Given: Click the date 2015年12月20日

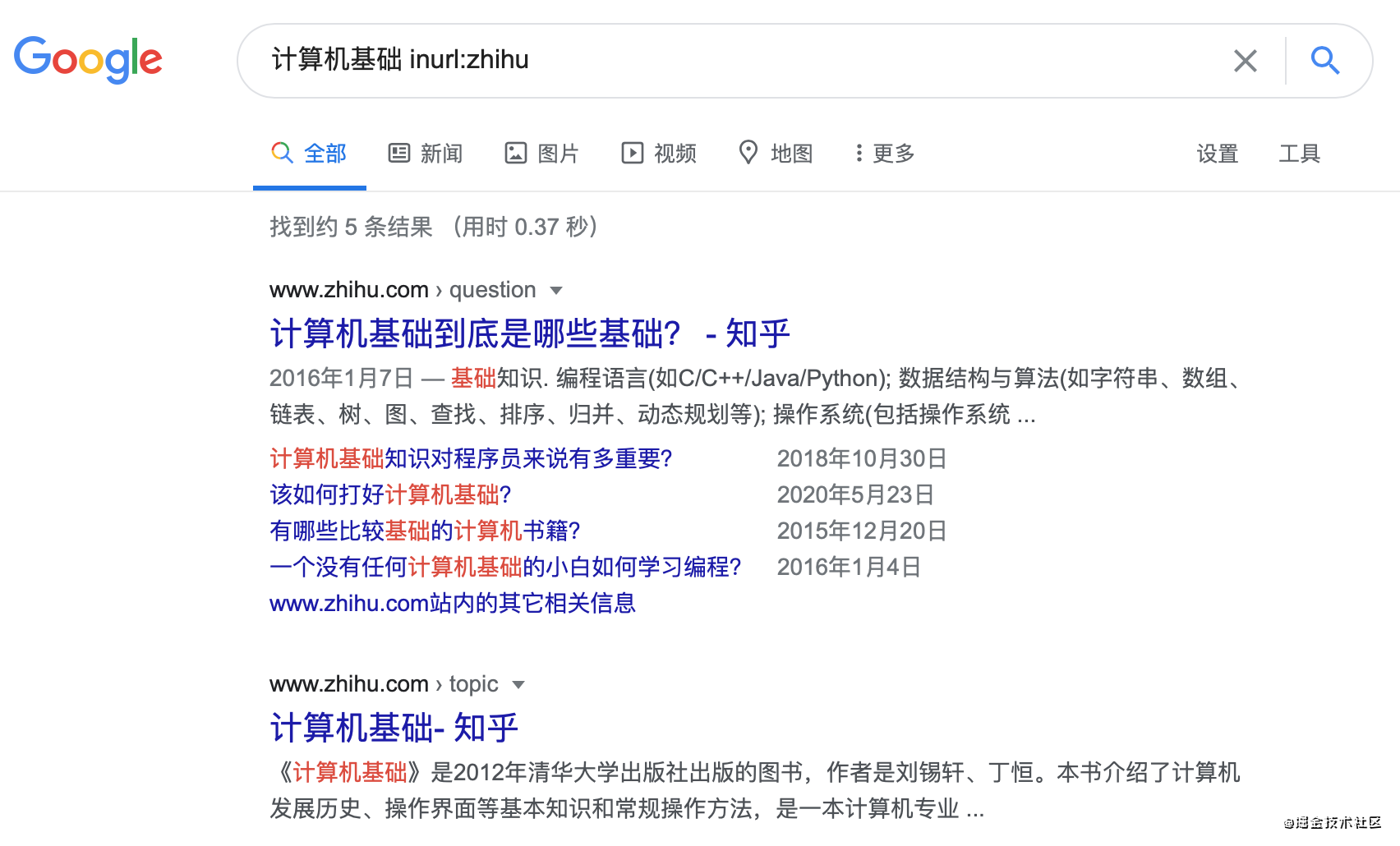Looking at the screenshot, I should click(862, 531).
